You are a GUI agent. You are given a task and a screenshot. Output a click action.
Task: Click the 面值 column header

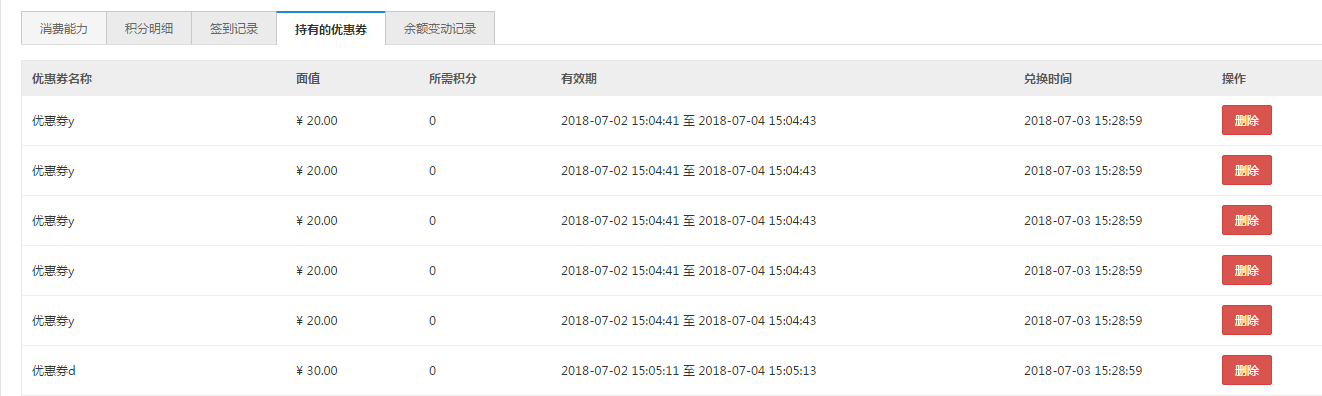pos(308,79)
